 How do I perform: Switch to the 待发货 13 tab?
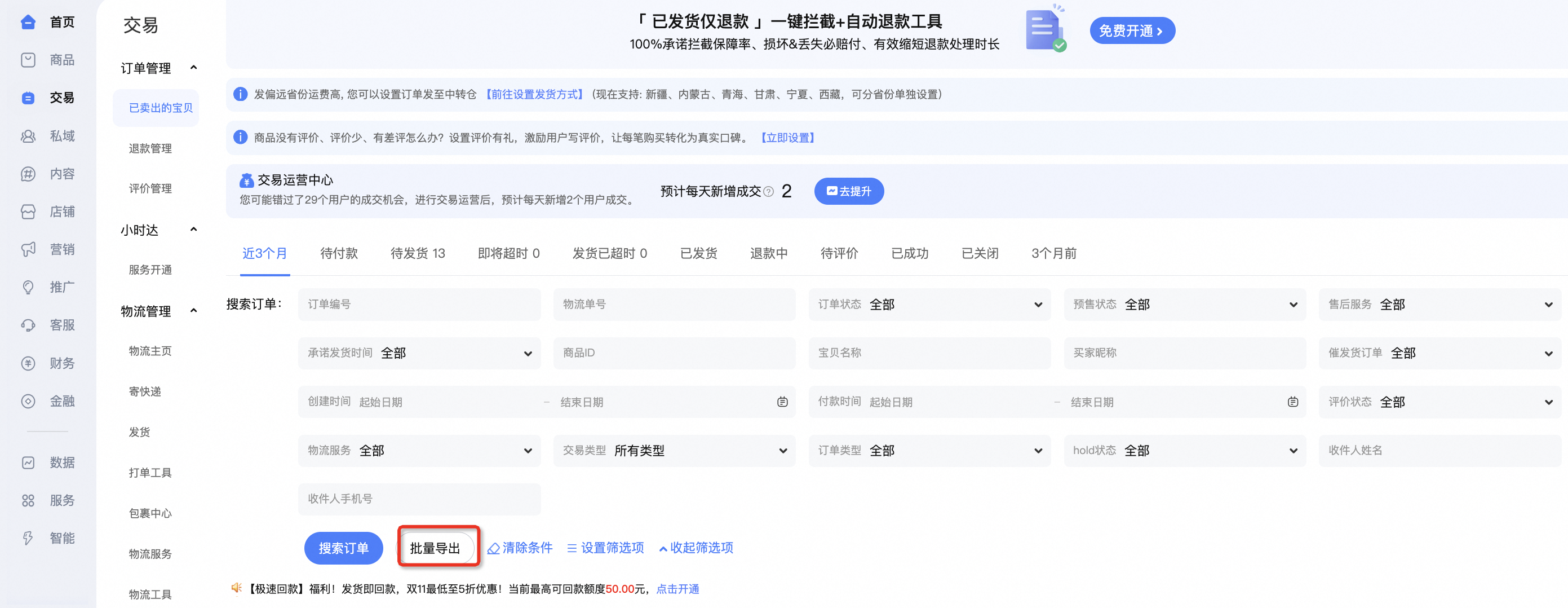coord(418,253)
